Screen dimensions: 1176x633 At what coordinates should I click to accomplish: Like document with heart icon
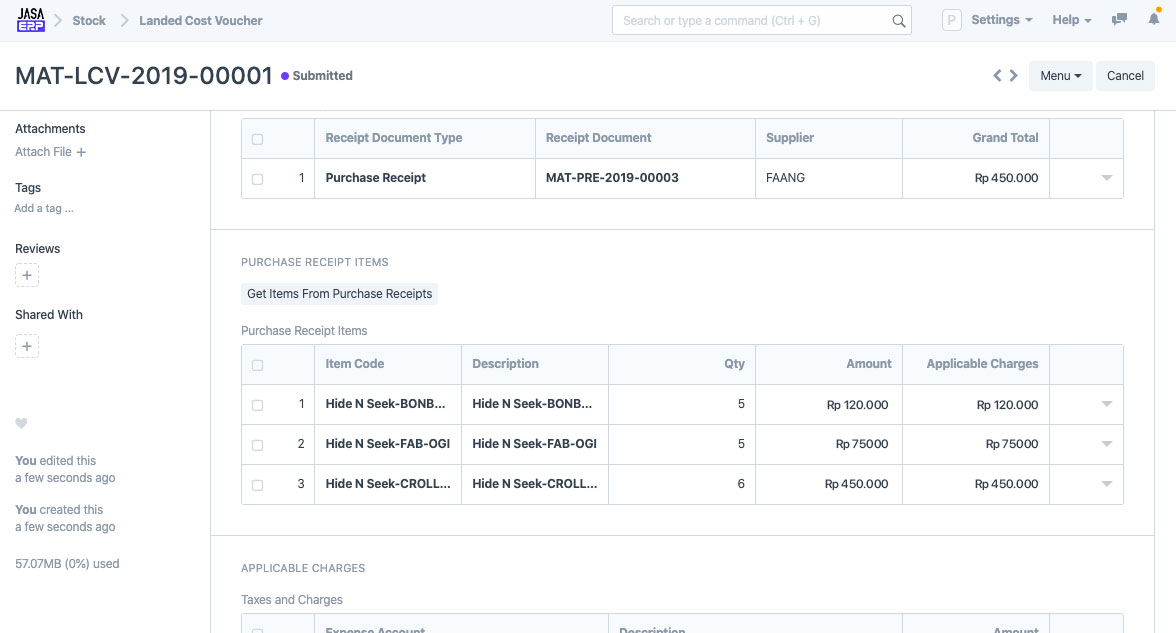(x=21, y=424)
